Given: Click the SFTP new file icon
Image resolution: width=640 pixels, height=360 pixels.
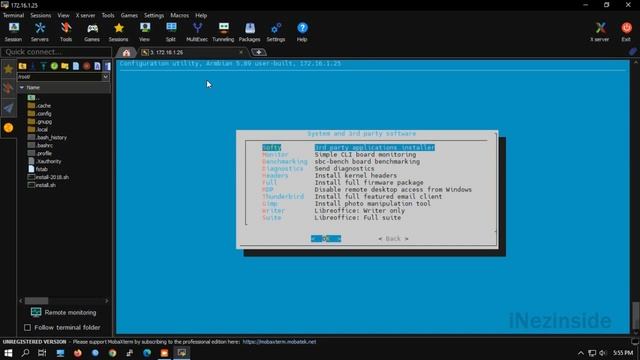Looking at the screenshot, I should 76,66.
